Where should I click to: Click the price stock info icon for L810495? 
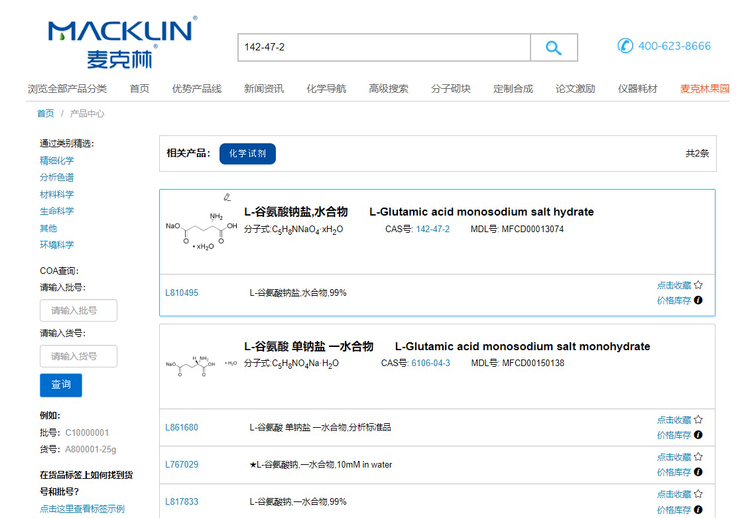pos(698,300)
